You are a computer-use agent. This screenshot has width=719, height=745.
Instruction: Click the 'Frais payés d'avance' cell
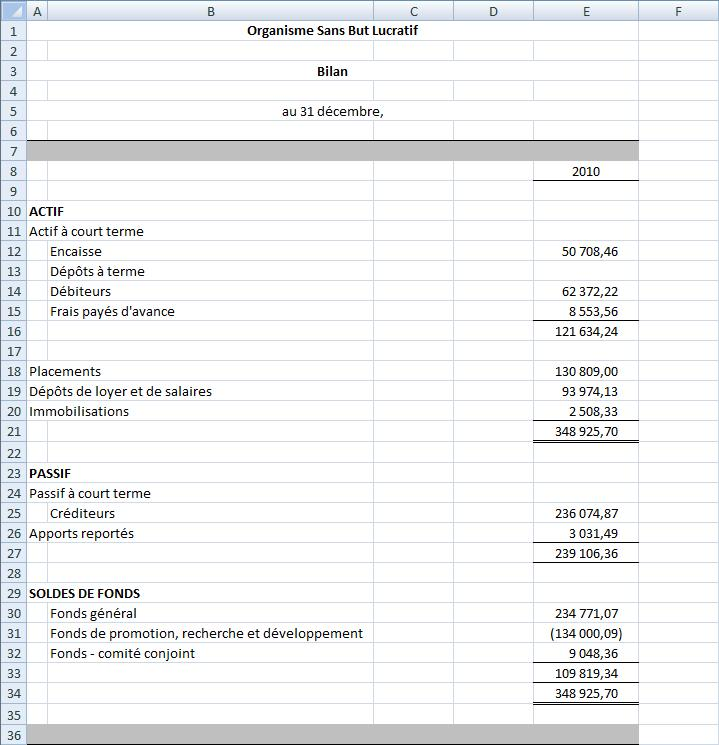[112, 311]
